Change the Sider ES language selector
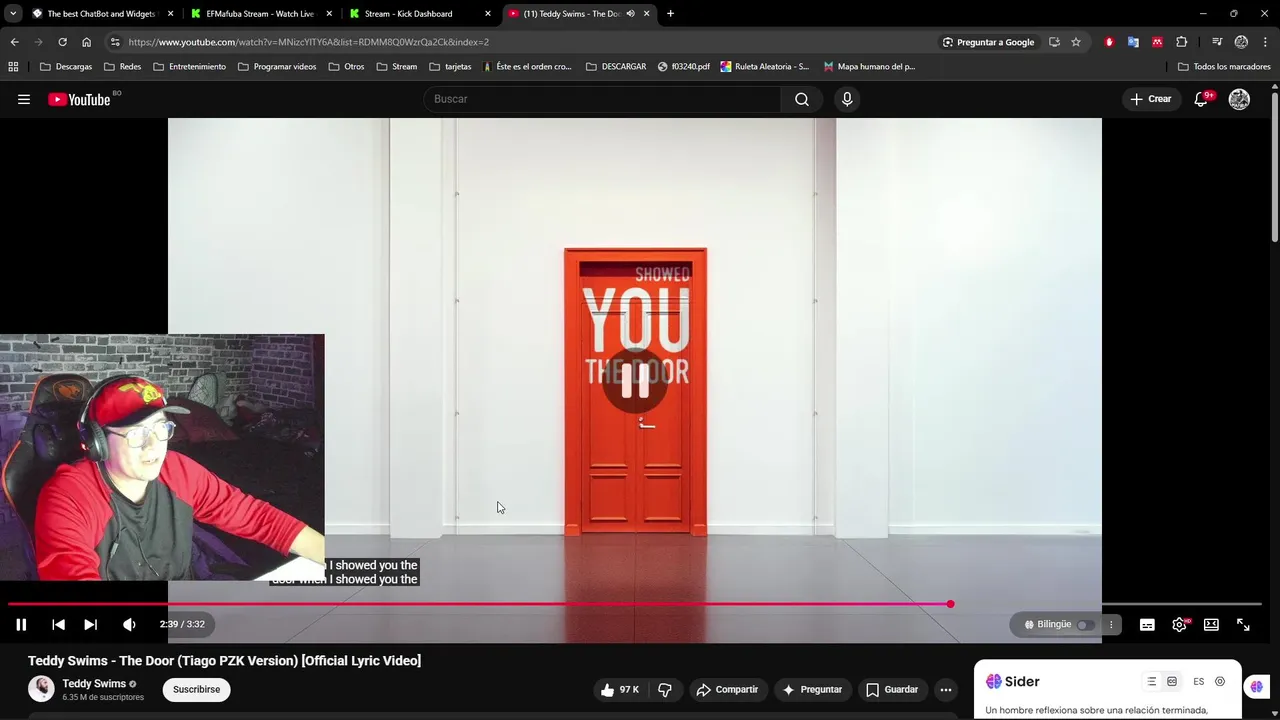The image size is (1280, 720). click(1198, 682)
